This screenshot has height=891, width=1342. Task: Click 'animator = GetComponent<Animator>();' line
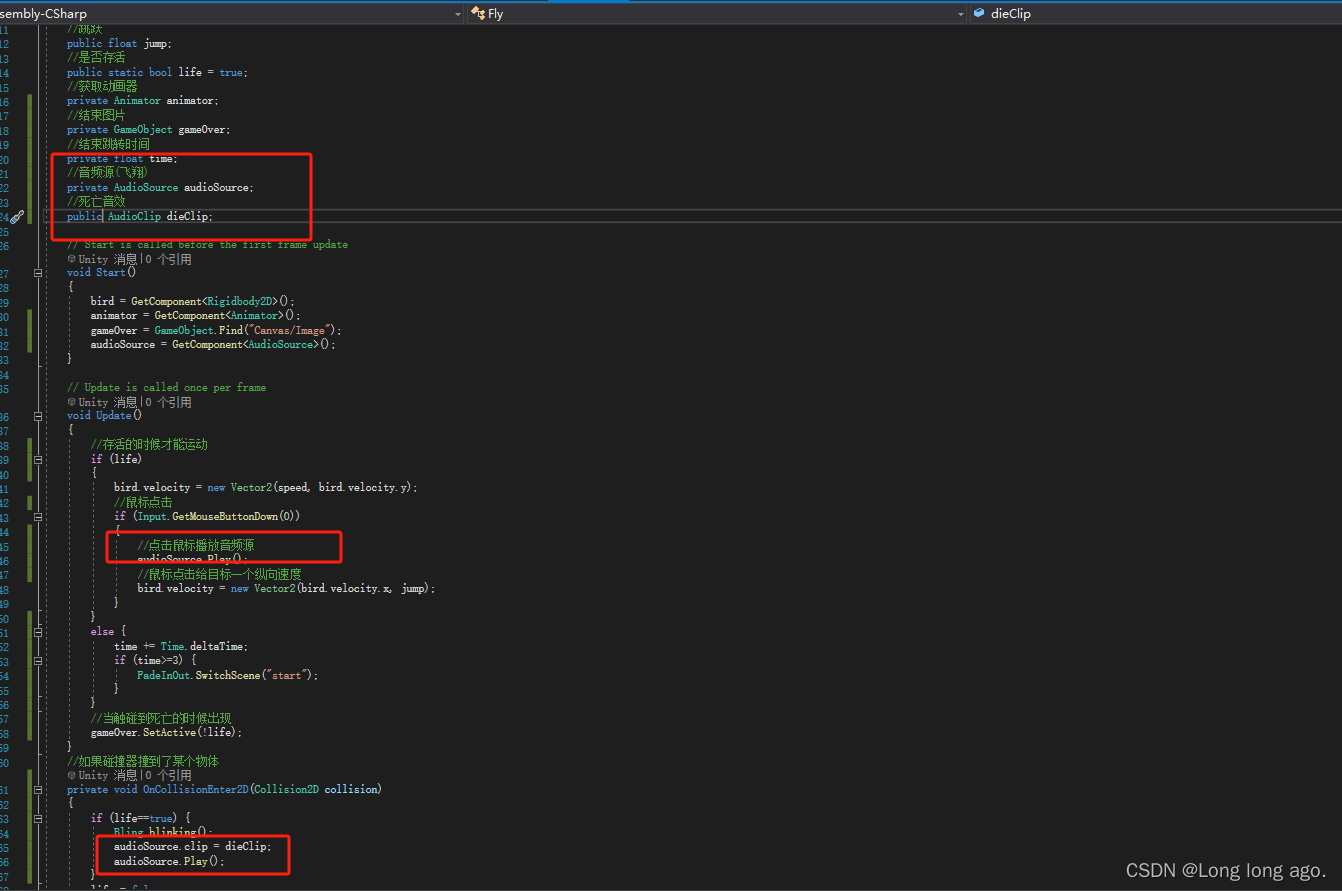(196, 315)
